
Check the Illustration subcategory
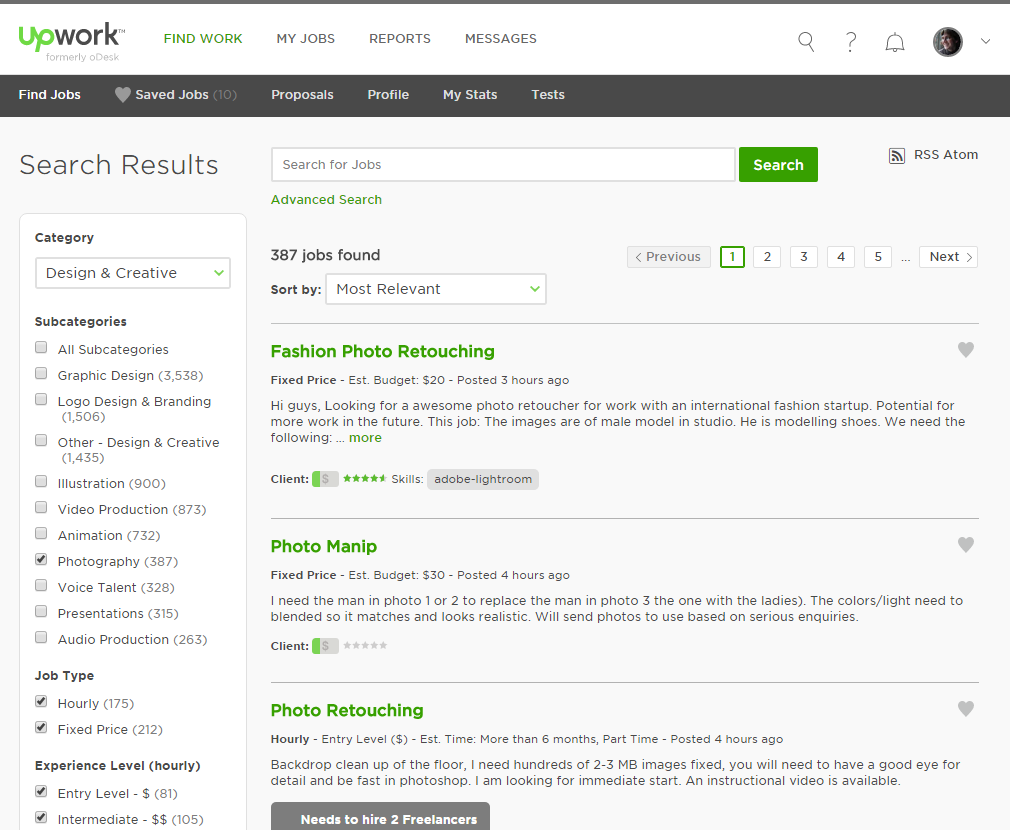coord(41,482)
